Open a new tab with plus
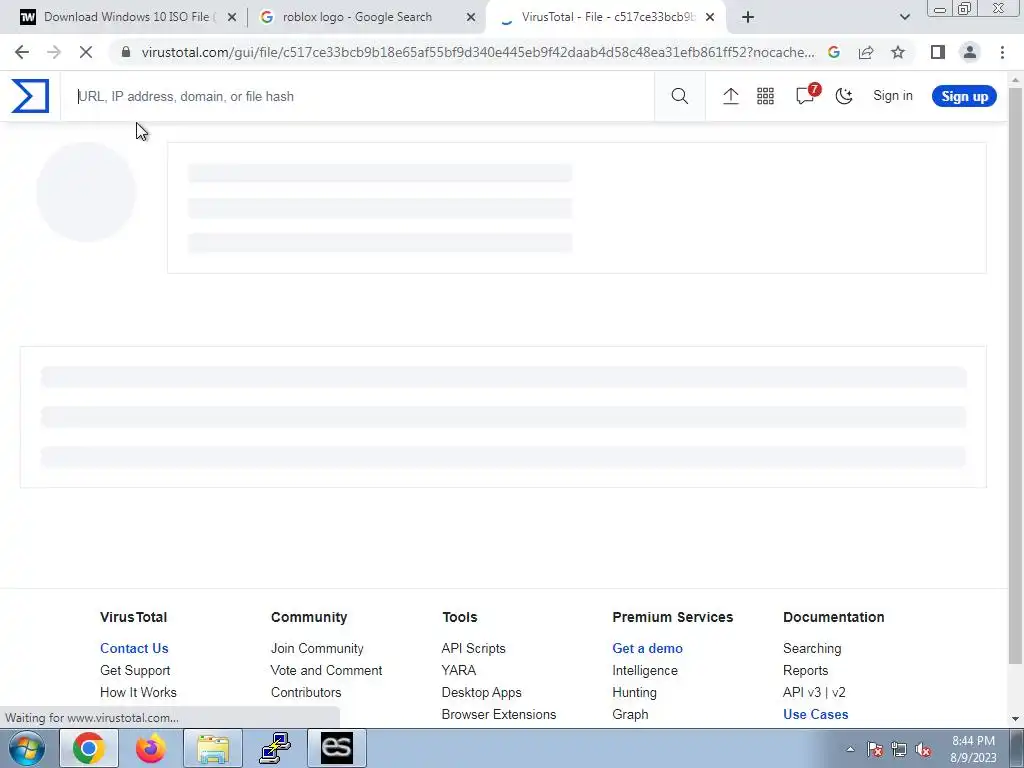 (x=748, y=17)
